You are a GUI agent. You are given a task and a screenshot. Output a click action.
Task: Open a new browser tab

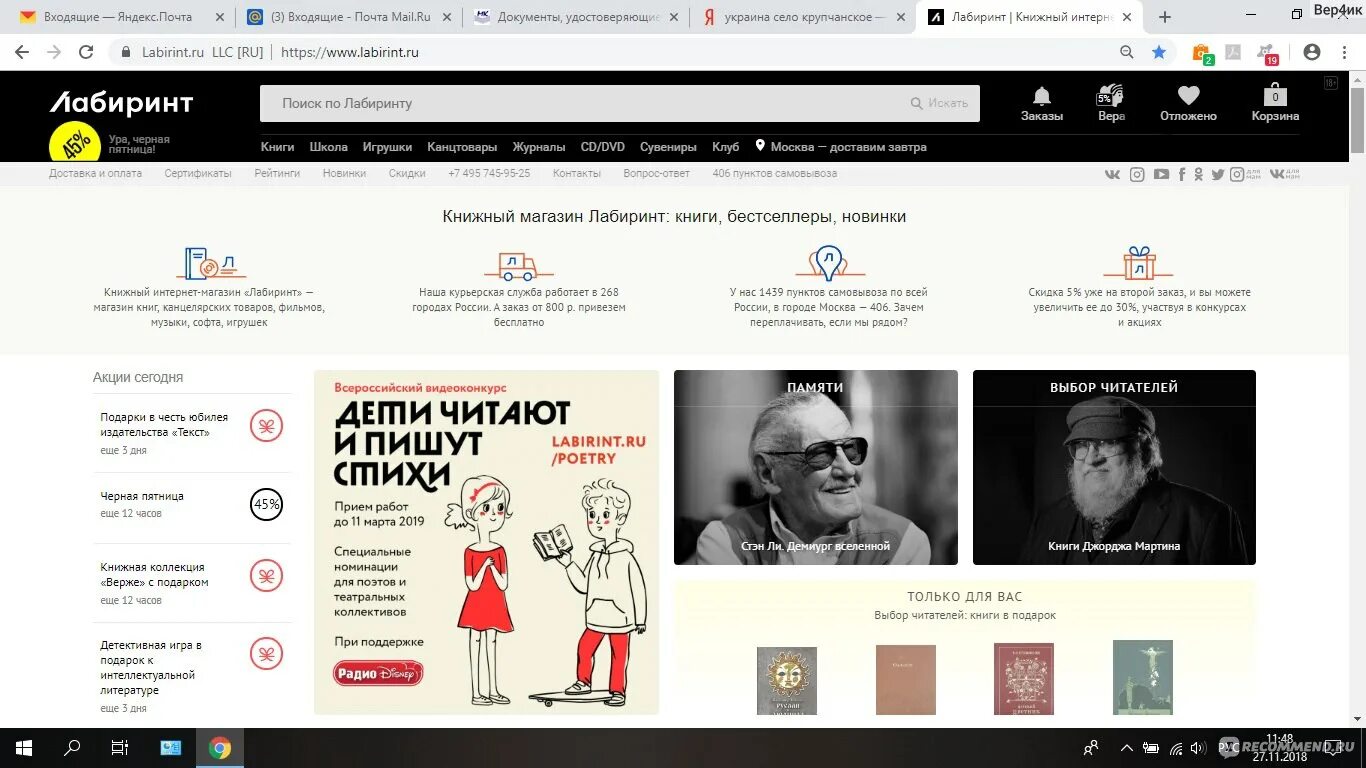point(1165,17)
